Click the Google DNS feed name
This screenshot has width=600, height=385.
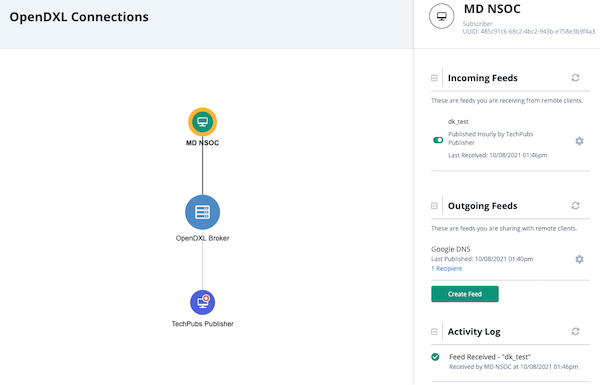point(450,249)
